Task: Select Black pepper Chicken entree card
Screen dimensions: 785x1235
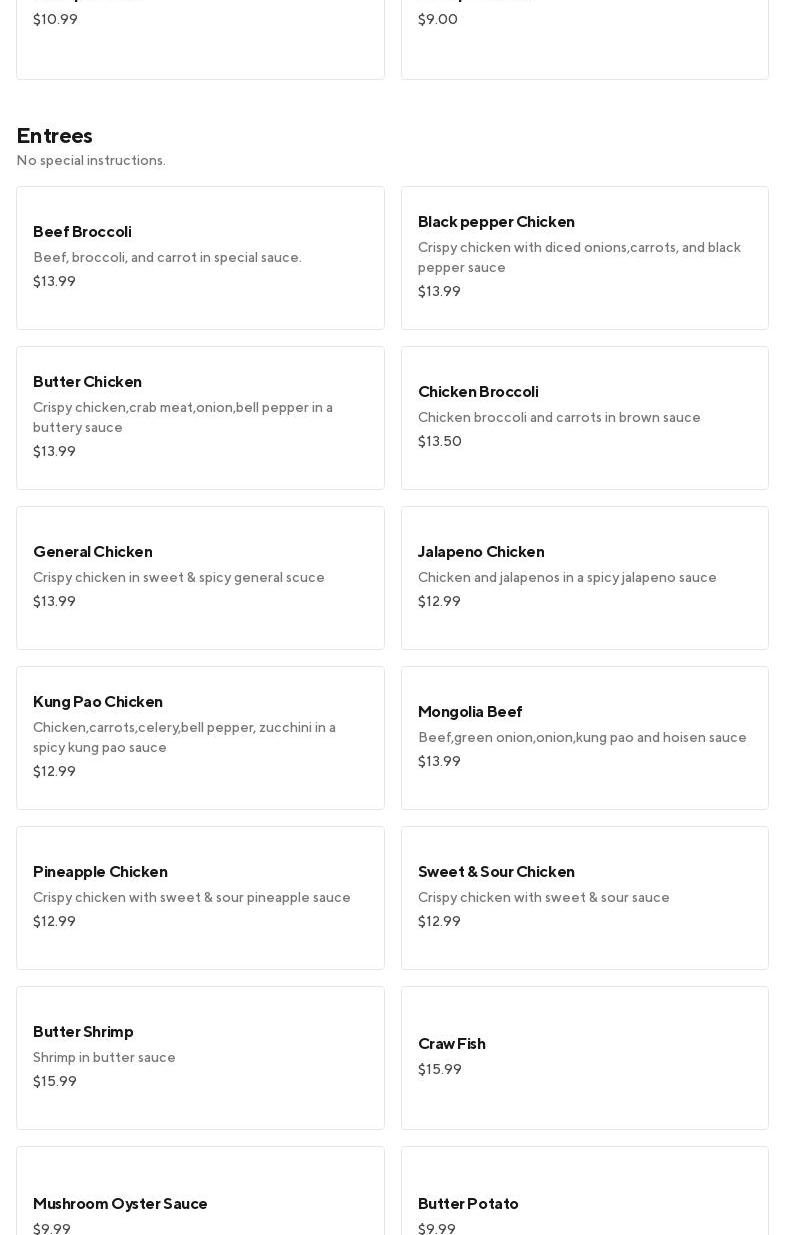Action: 584,257
